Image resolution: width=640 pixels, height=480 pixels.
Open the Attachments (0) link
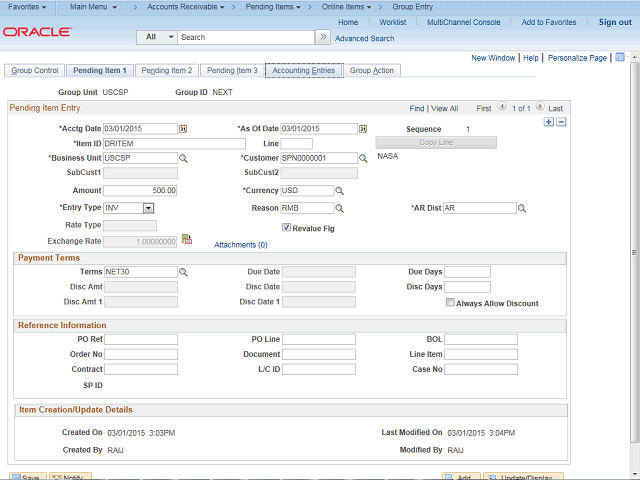pos(241,244)
